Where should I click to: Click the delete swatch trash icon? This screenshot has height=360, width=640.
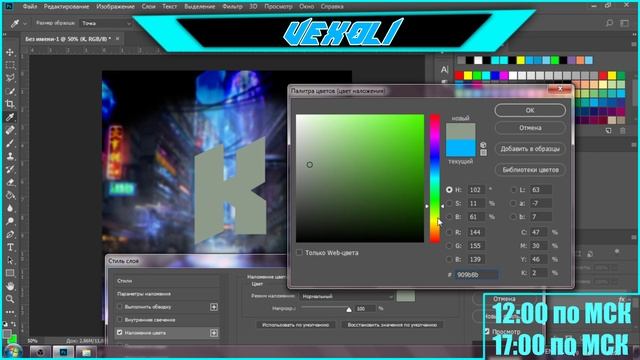(622, 131)
